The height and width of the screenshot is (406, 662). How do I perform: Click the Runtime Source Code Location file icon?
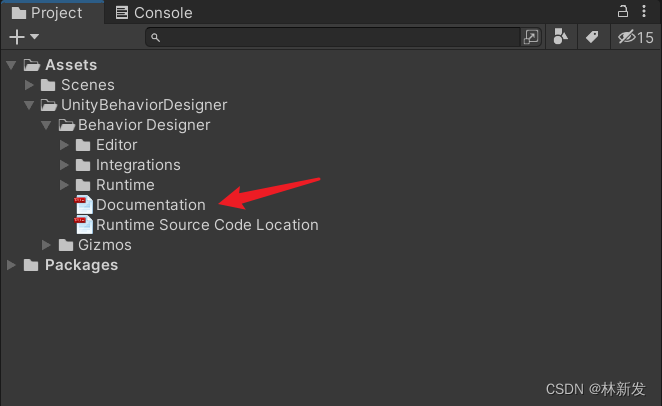84,225
